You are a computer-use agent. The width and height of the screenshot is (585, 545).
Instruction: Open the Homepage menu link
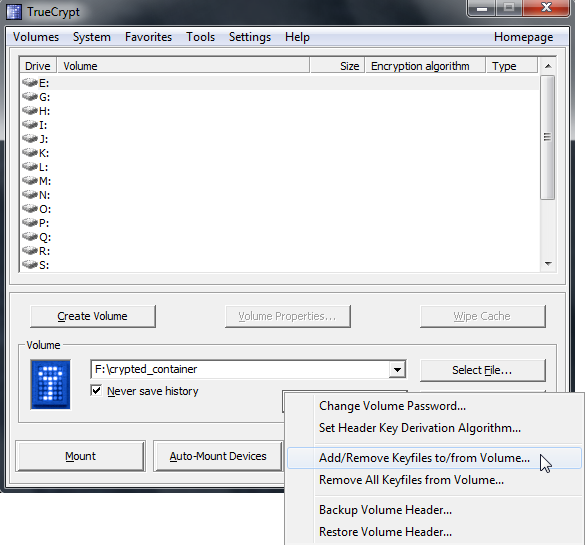click(x=523, y=37)
